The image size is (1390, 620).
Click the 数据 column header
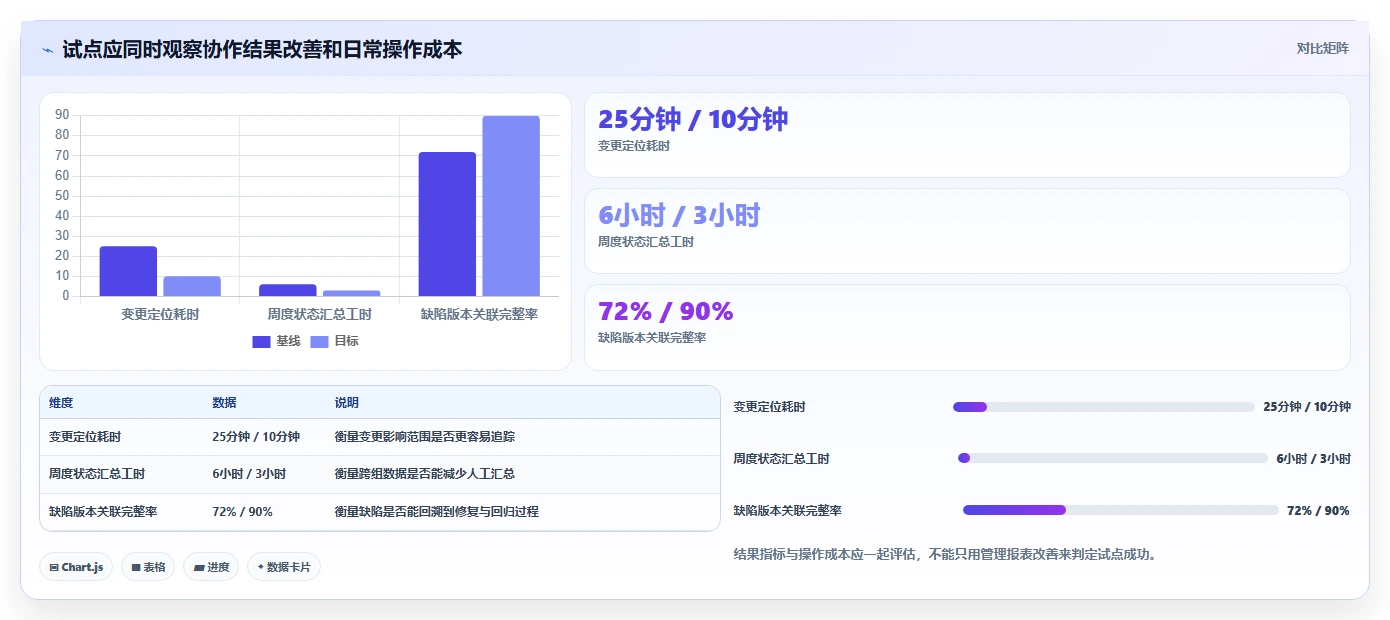pos(224,403)
